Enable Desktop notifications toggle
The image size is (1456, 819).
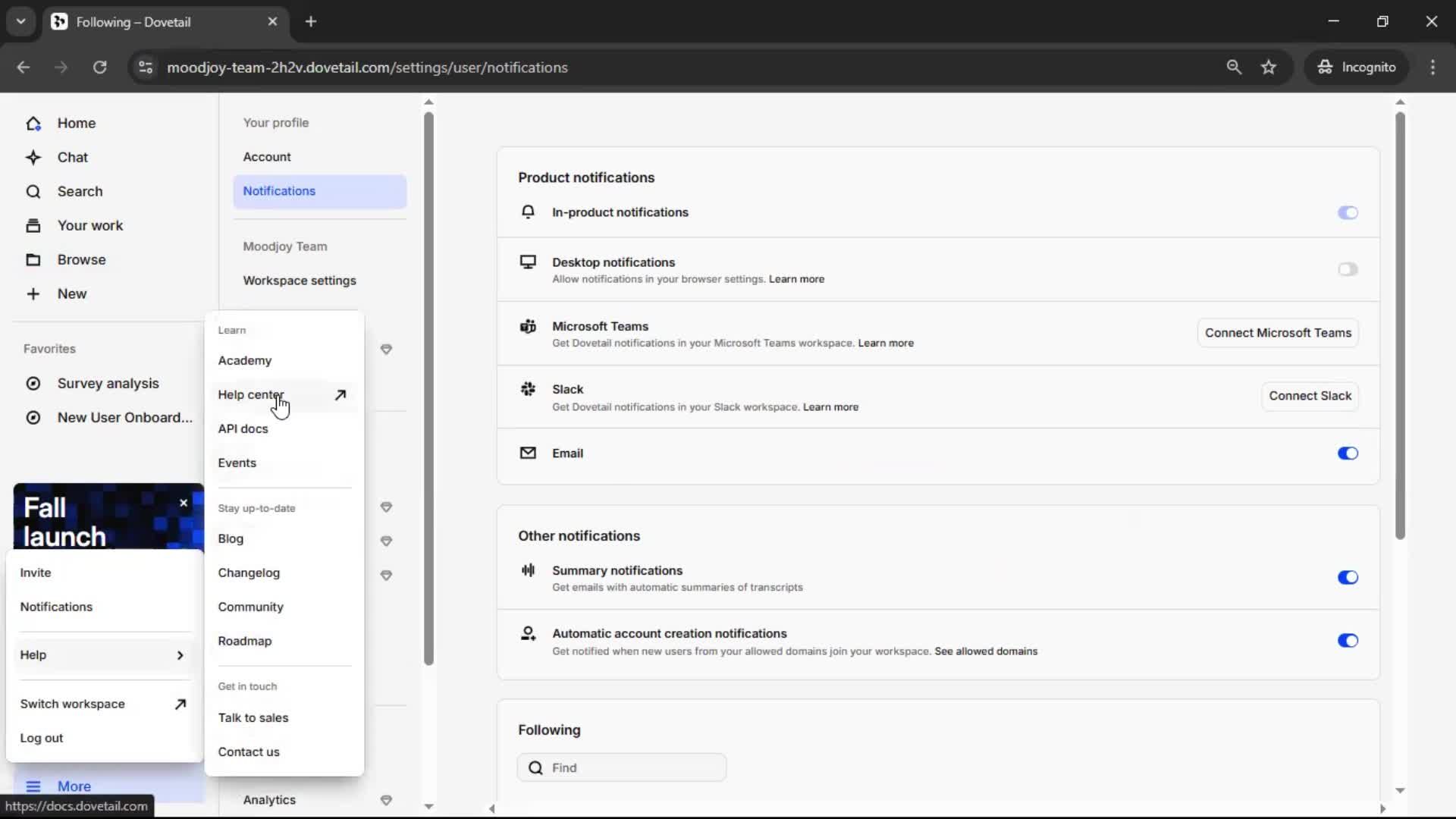point(1347,269)
